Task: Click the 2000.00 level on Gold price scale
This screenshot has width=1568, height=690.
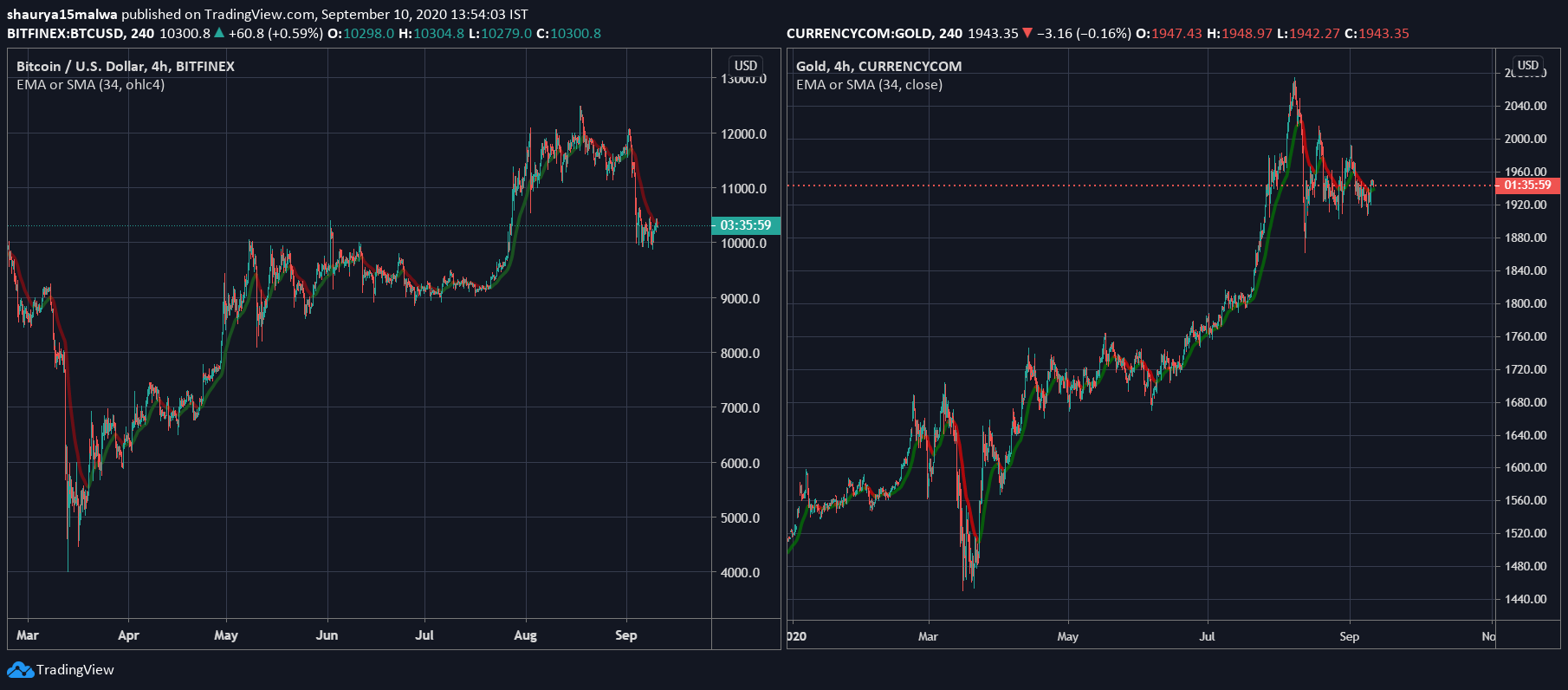Action: click(x=1525, y=139)
